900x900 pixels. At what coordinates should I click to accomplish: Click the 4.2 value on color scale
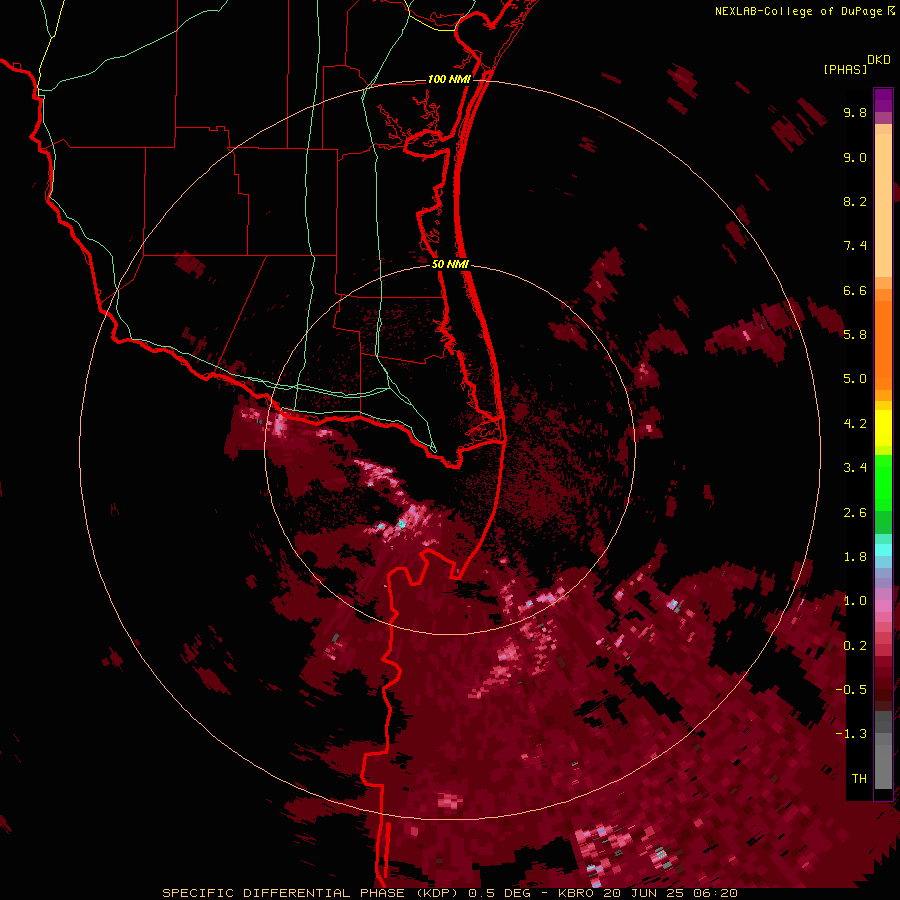click(855, 424)
